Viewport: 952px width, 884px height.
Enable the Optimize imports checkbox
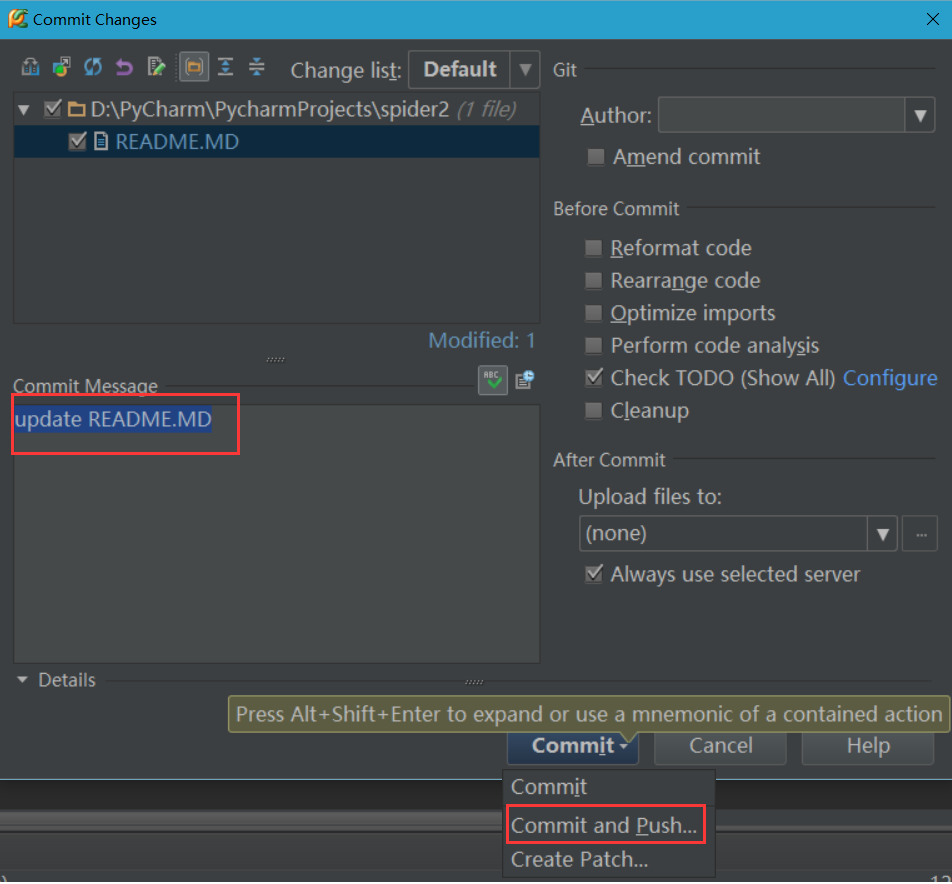[593, 313]
